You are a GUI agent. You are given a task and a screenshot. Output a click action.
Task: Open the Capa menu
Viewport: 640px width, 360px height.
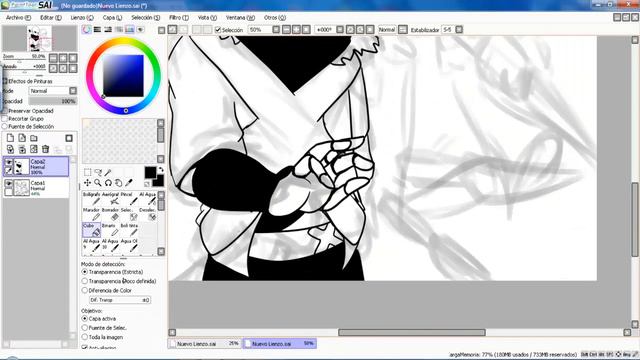pyautogui.click(x=112, y=18)
